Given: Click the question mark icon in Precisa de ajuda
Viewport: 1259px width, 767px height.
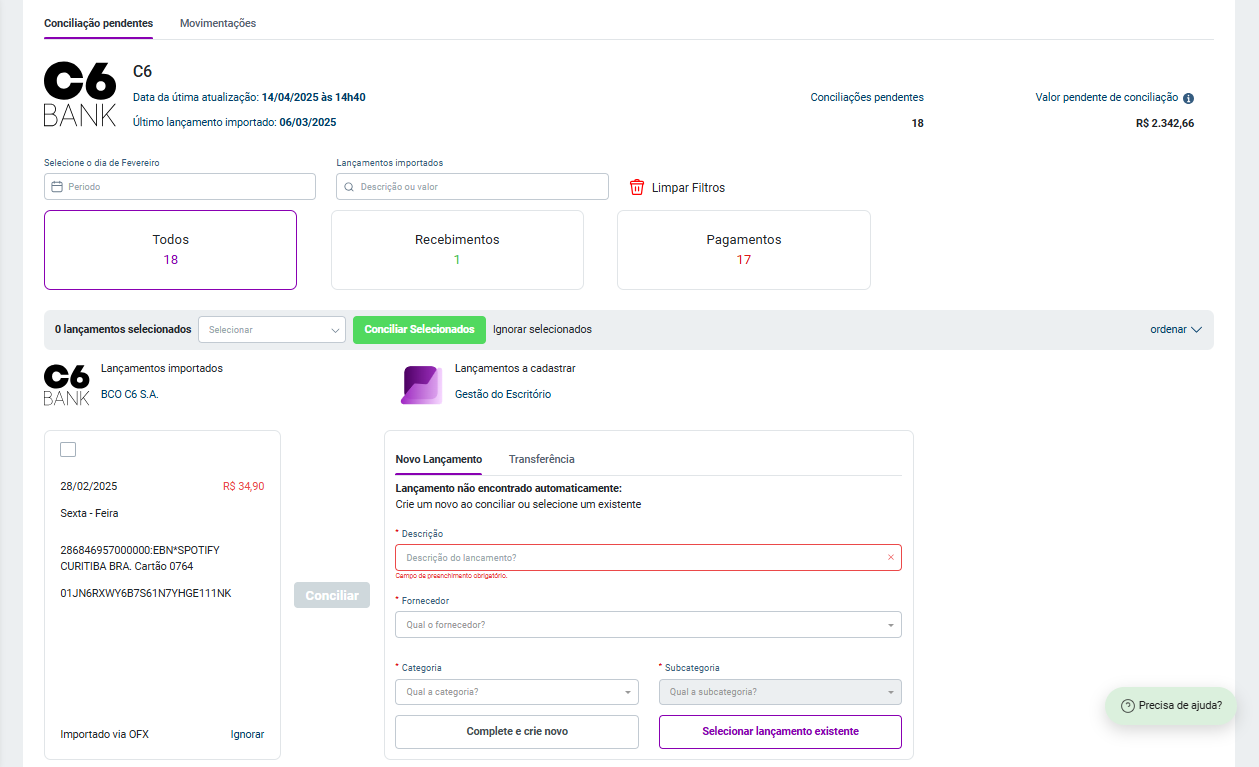Looking at the screenshot, I should 1128,705.
